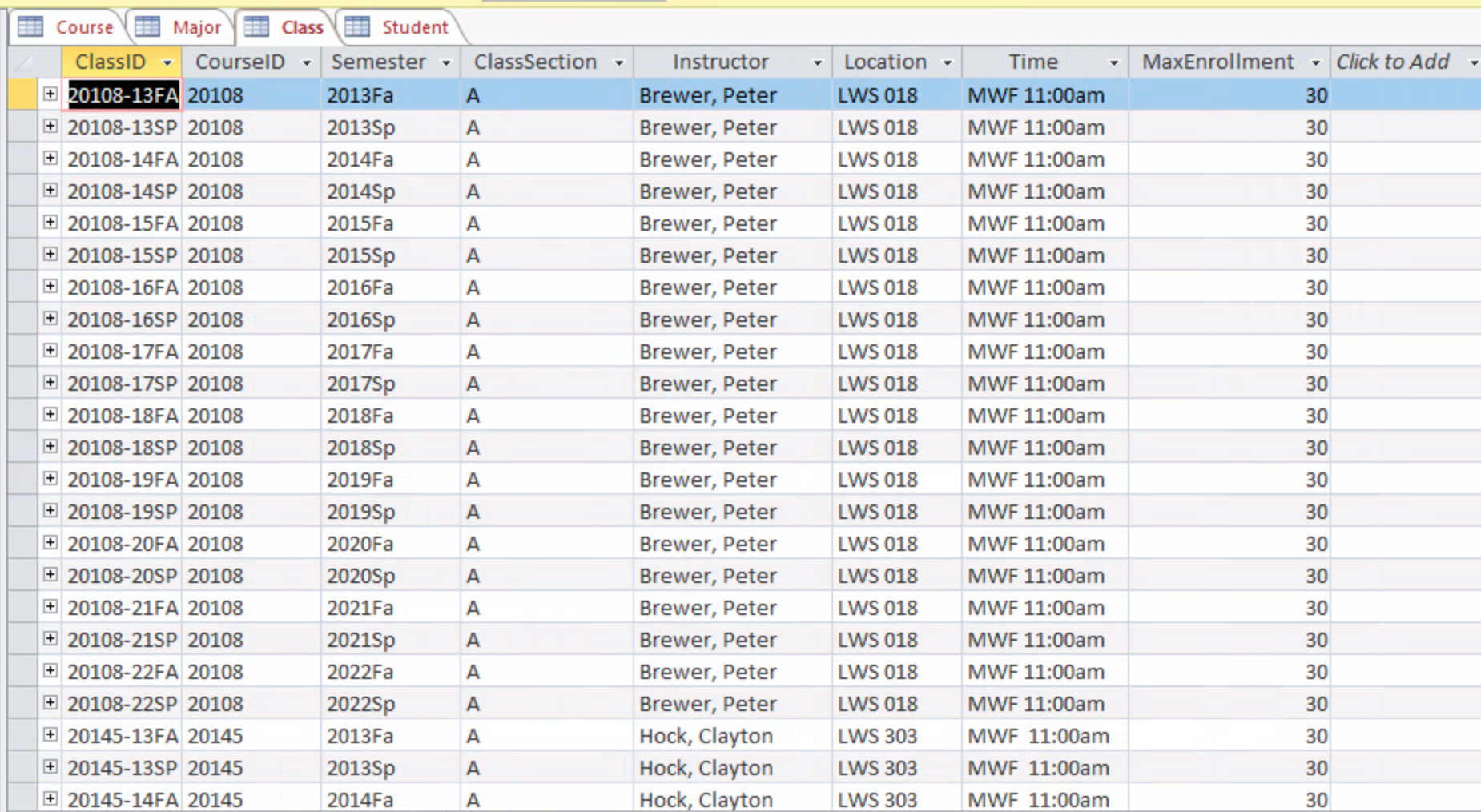The height and width of the screenshot is (812, 1481).
Task: Expand subdatasheet for row 20108-13SP
Action: click(50, 127)
